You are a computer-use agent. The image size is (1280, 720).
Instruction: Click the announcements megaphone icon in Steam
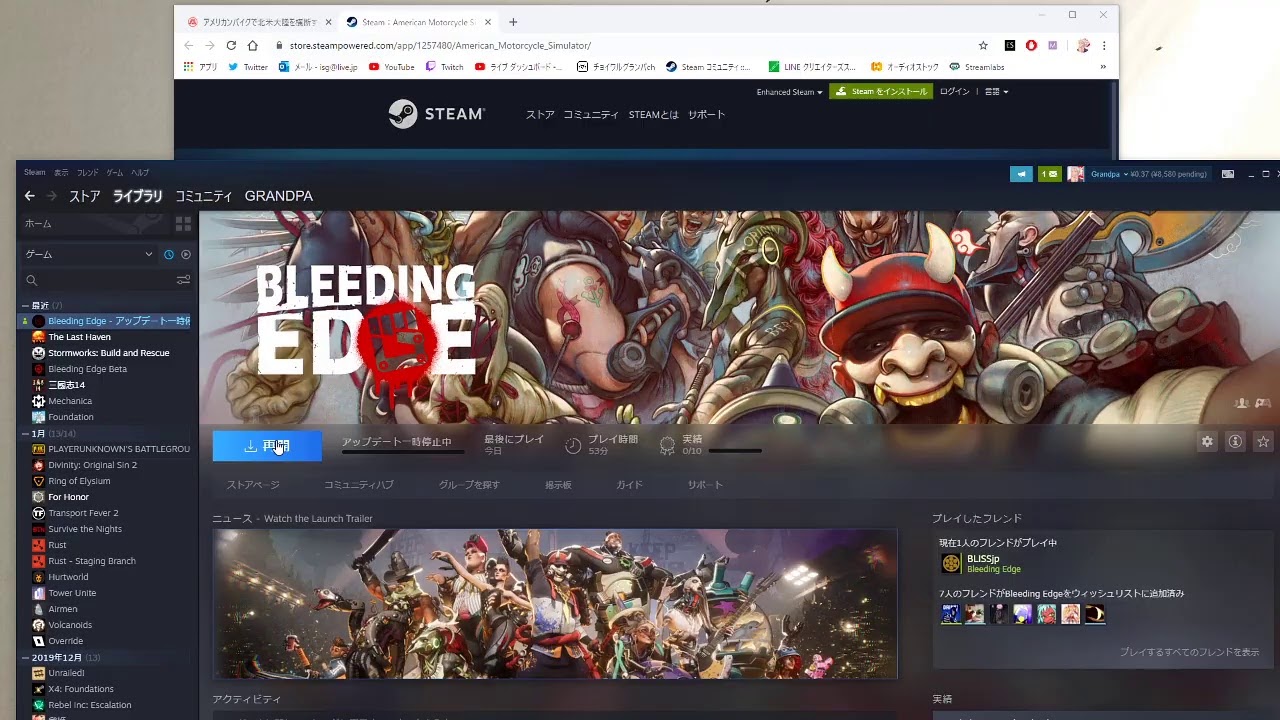point(1021,174)
